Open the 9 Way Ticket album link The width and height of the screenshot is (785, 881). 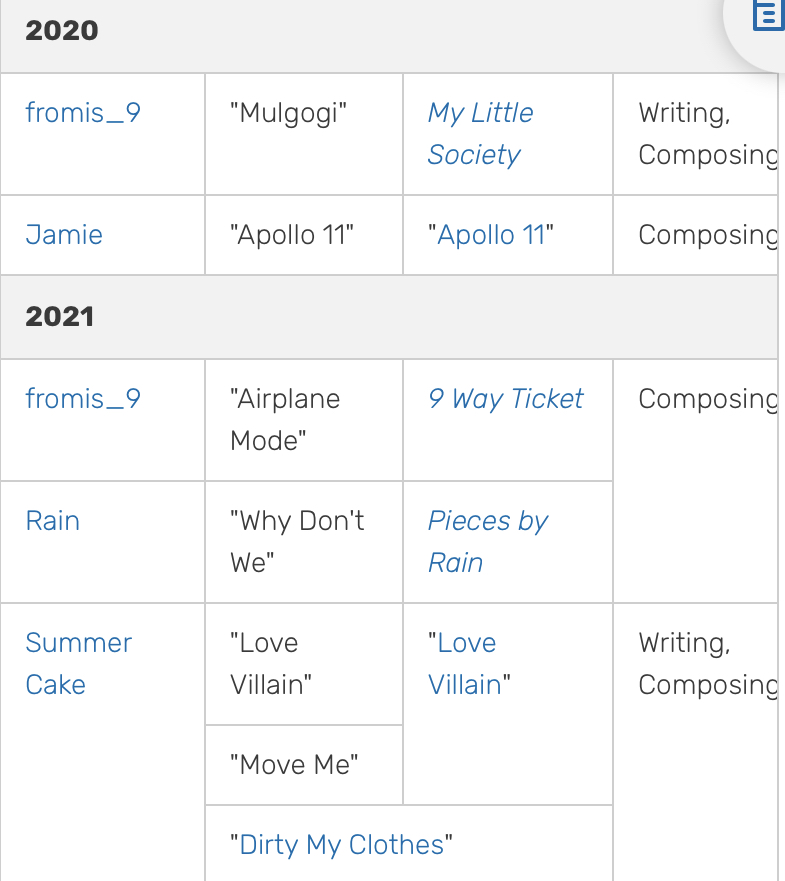pos(506,399)
